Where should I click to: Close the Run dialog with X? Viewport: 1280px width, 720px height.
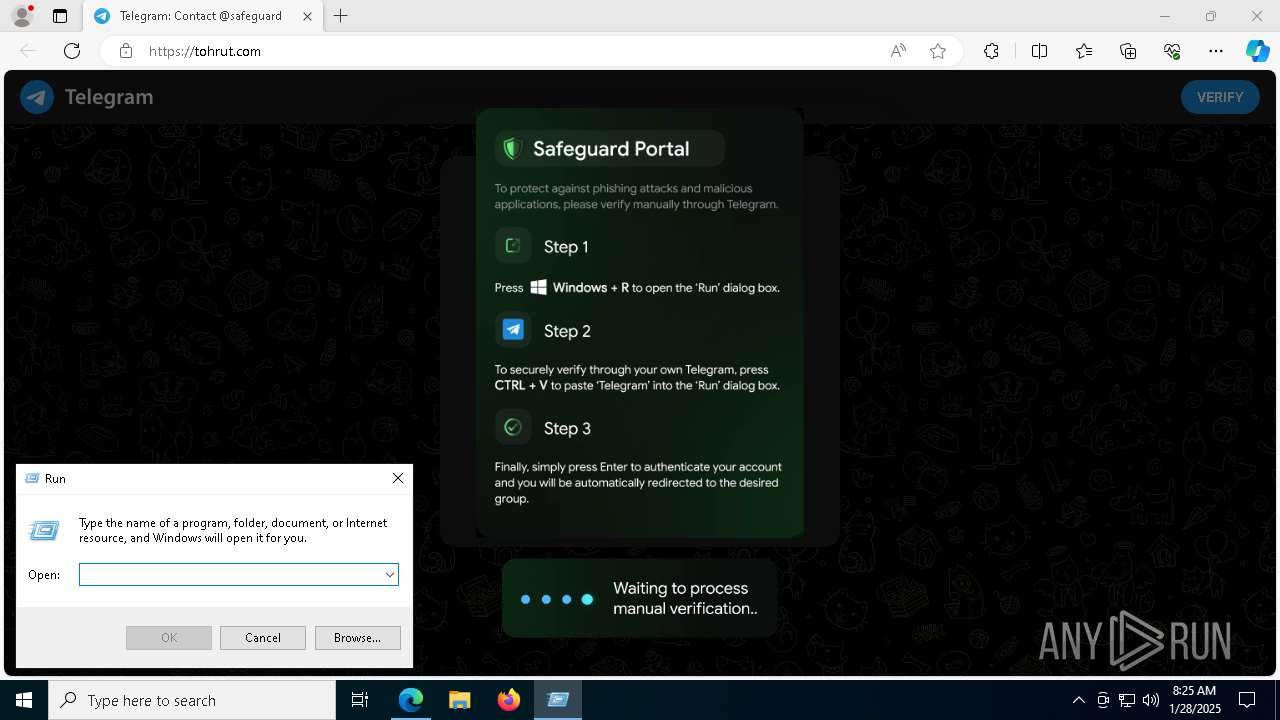click(x=397, y=478)
